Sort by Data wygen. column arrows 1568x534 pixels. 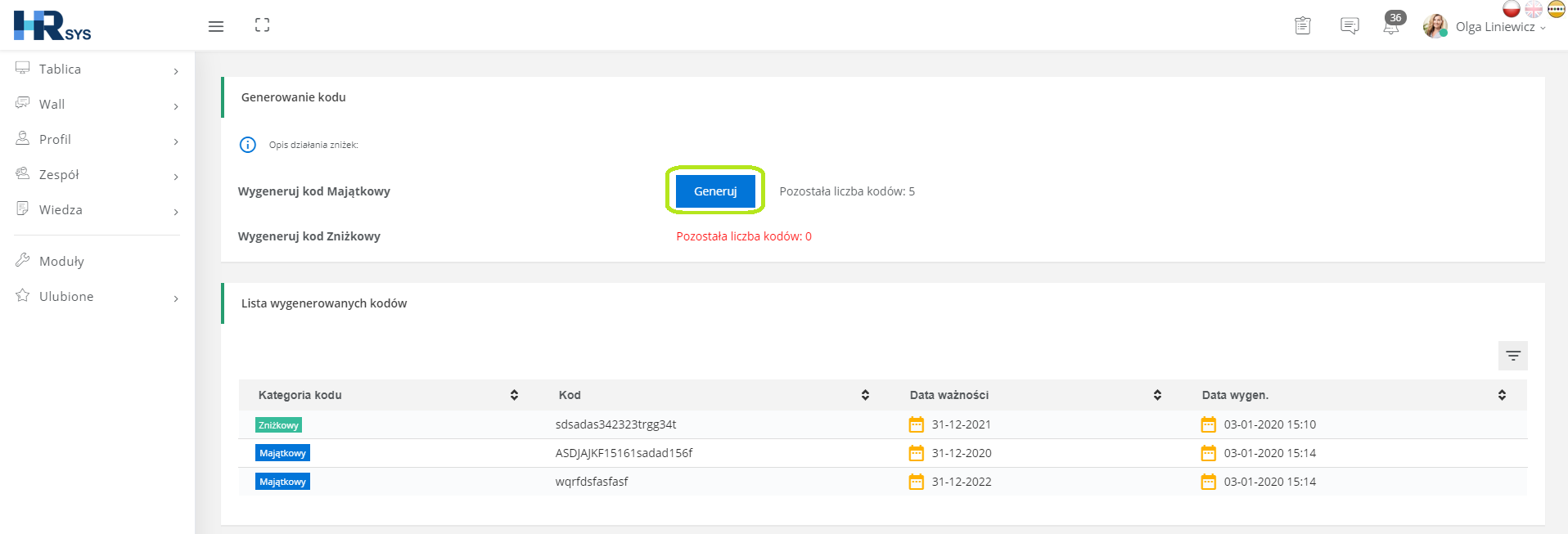click(1502, 395)
